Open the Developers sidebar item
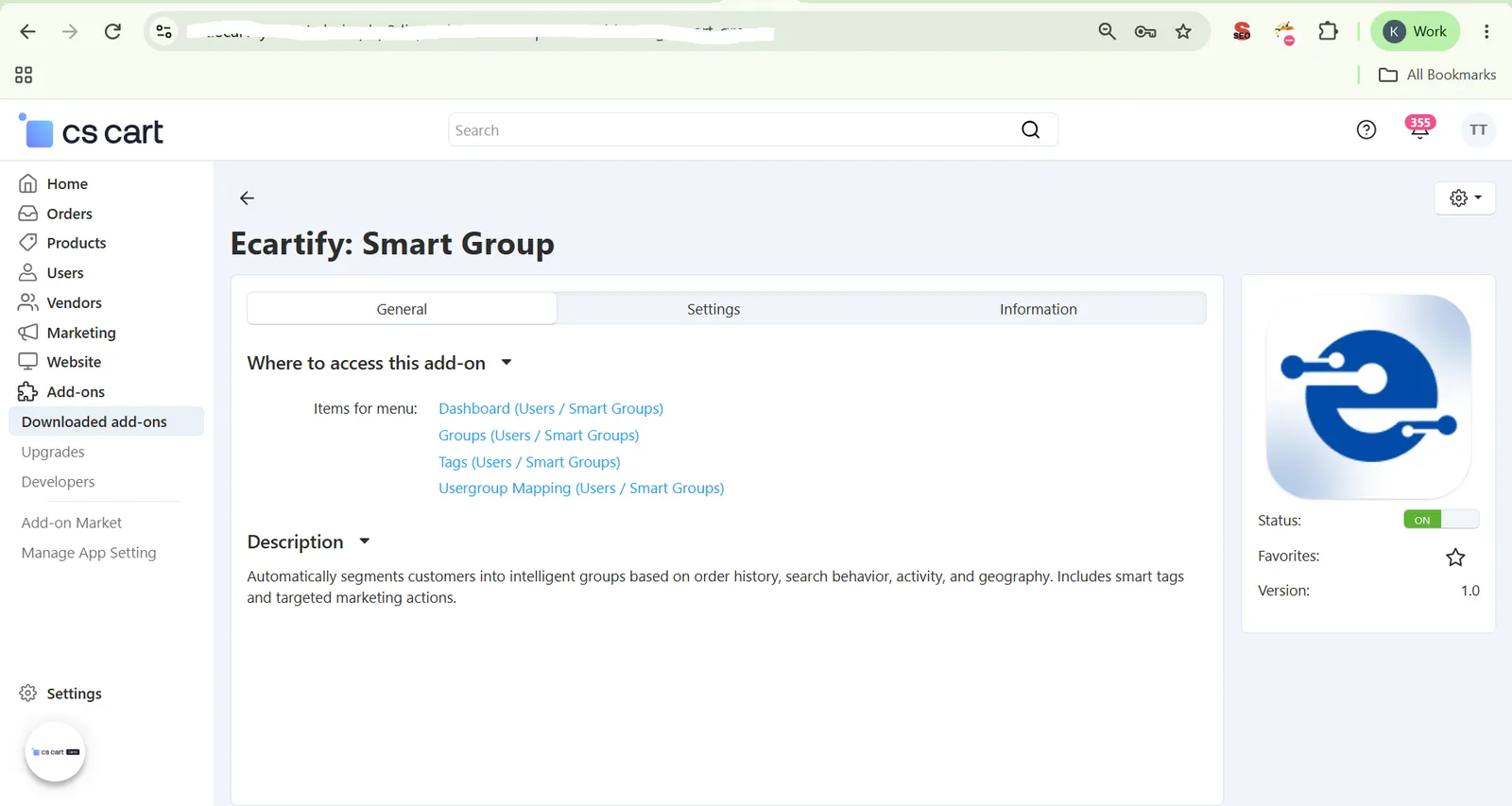 tap(58, 482)
